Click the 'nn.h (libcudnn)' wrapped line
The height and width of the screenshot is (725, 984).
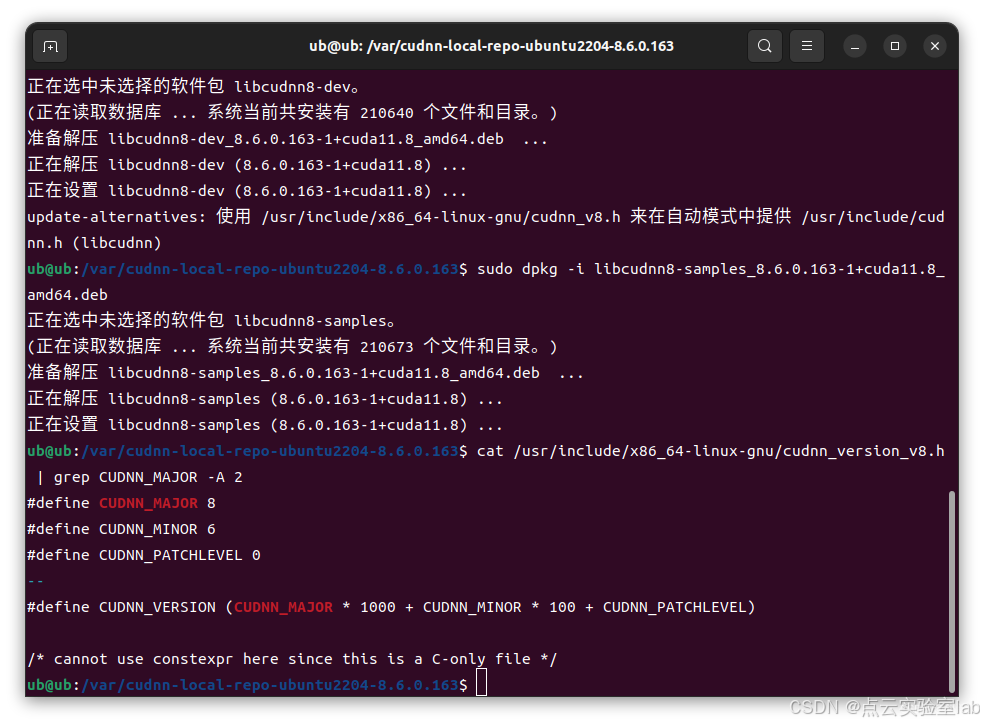(x=94, y=244)
